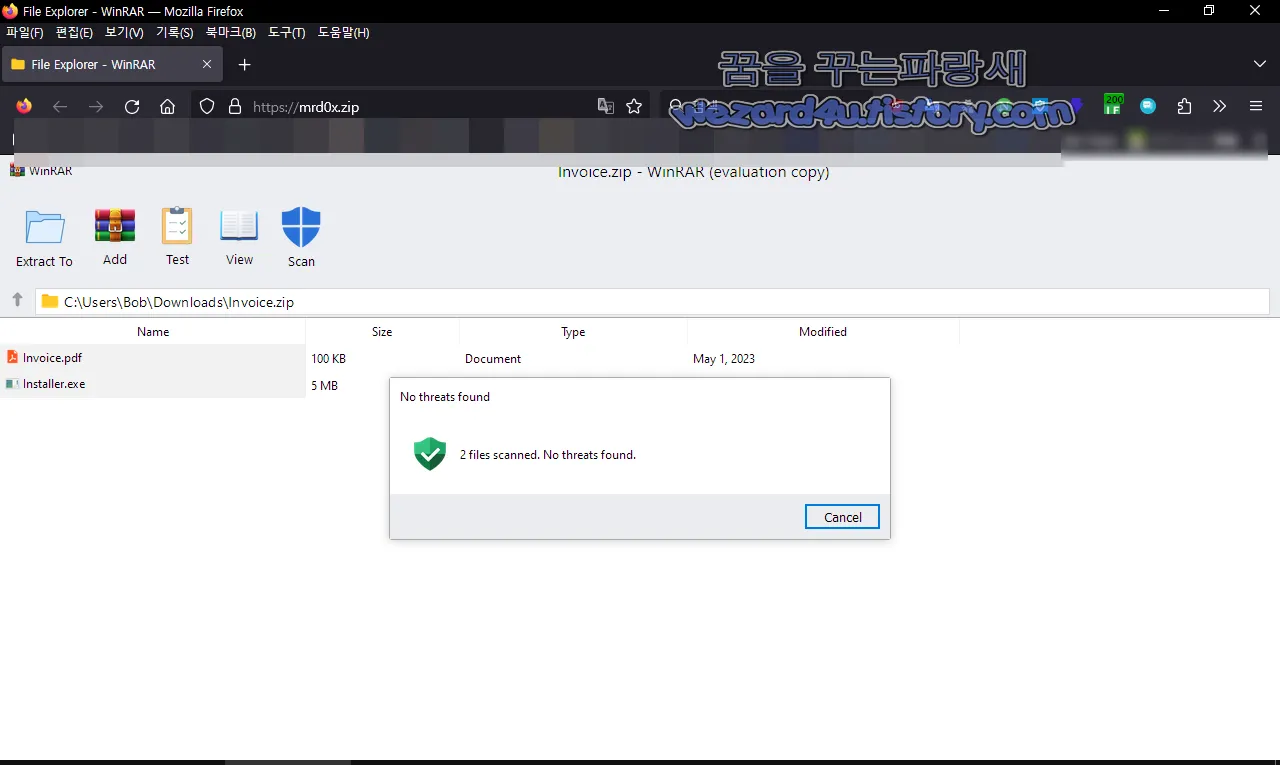Click the View open-book icon

(239, 226)
